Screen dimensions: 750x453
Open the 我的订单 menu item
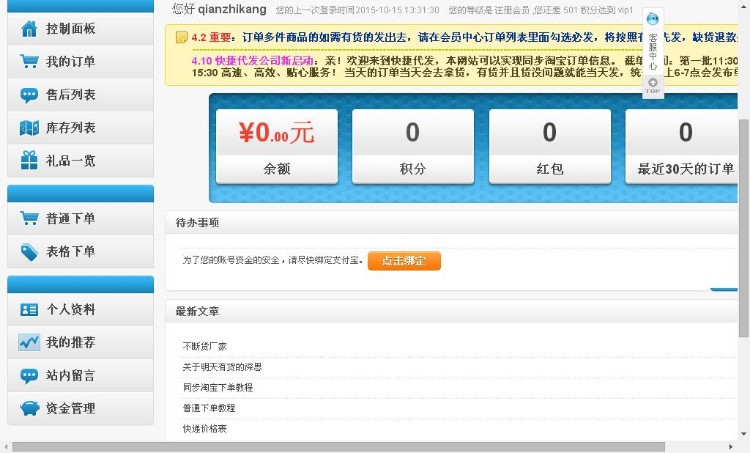pos(80,62)
